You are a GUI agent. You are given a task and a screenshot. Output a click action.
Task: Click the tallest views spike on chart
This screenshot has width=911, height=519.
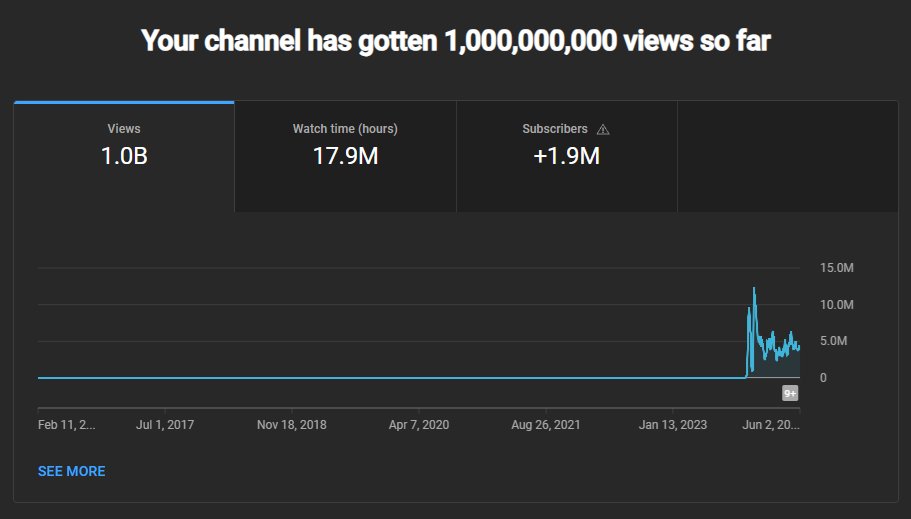click(x=754, y=289)
